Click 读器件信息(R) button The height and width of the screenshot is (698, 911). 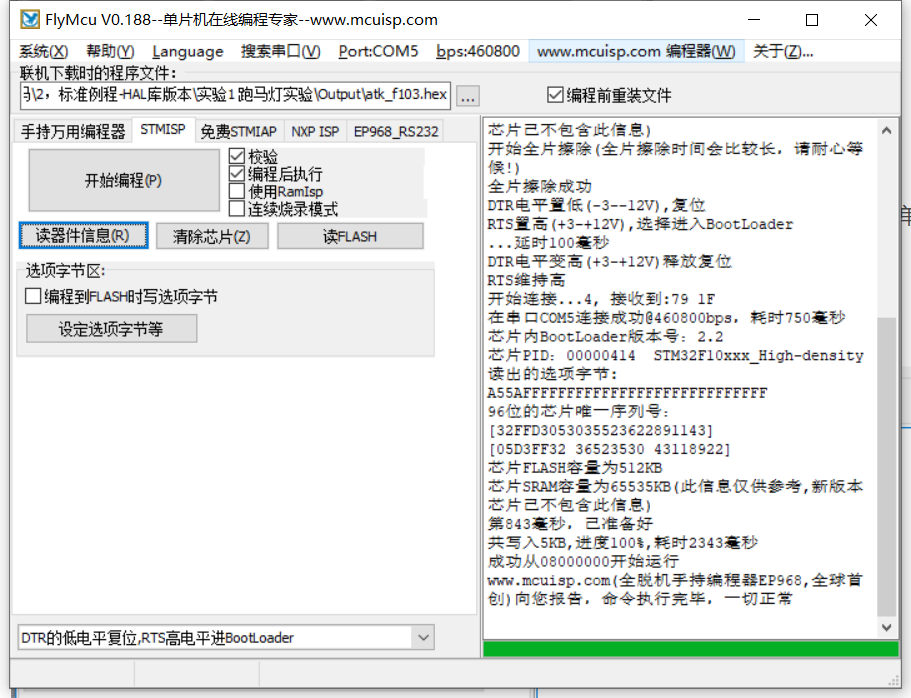(83, 235)
